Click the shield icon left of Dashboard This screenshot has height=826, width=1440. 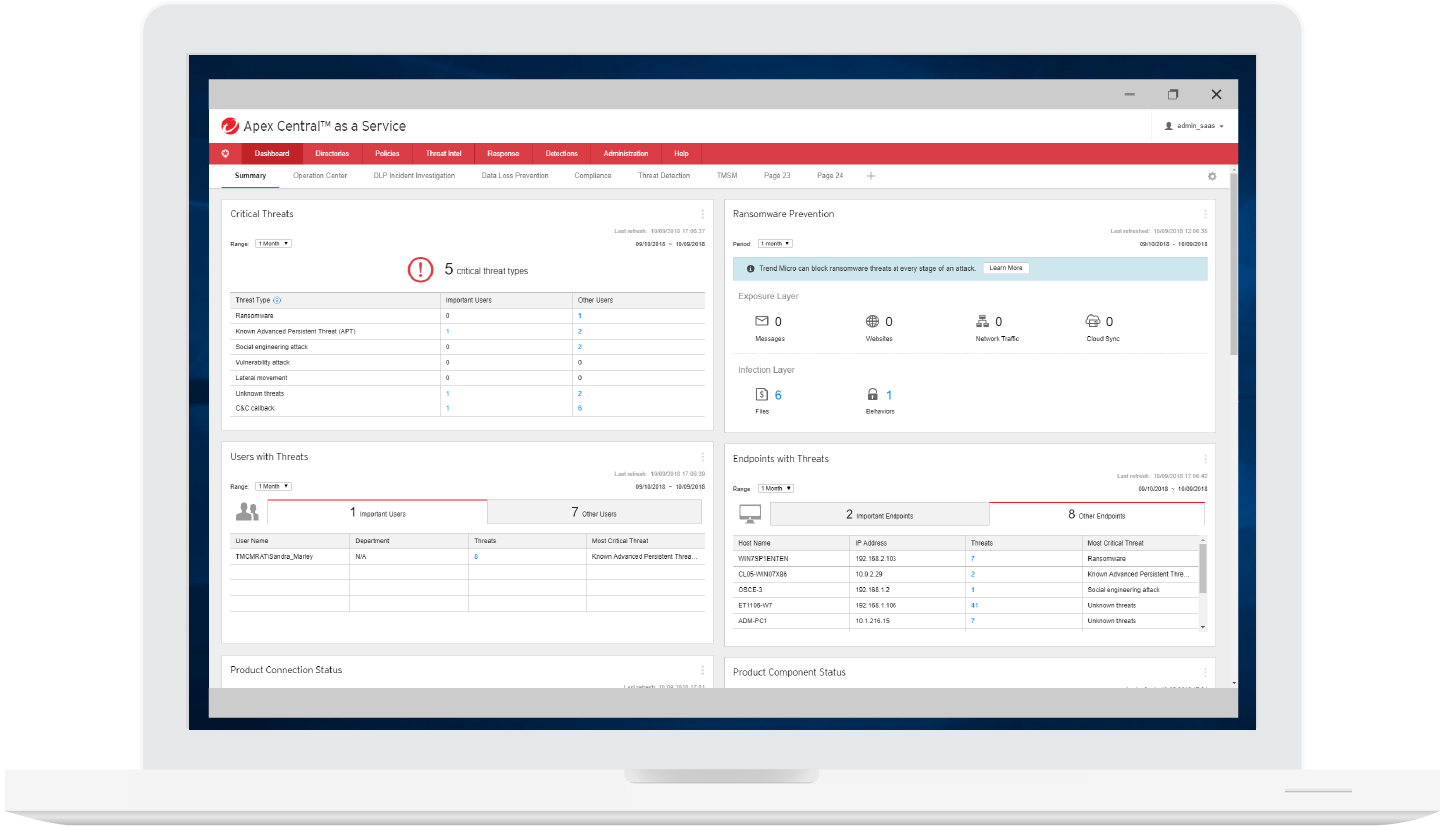tap(225, 154)
